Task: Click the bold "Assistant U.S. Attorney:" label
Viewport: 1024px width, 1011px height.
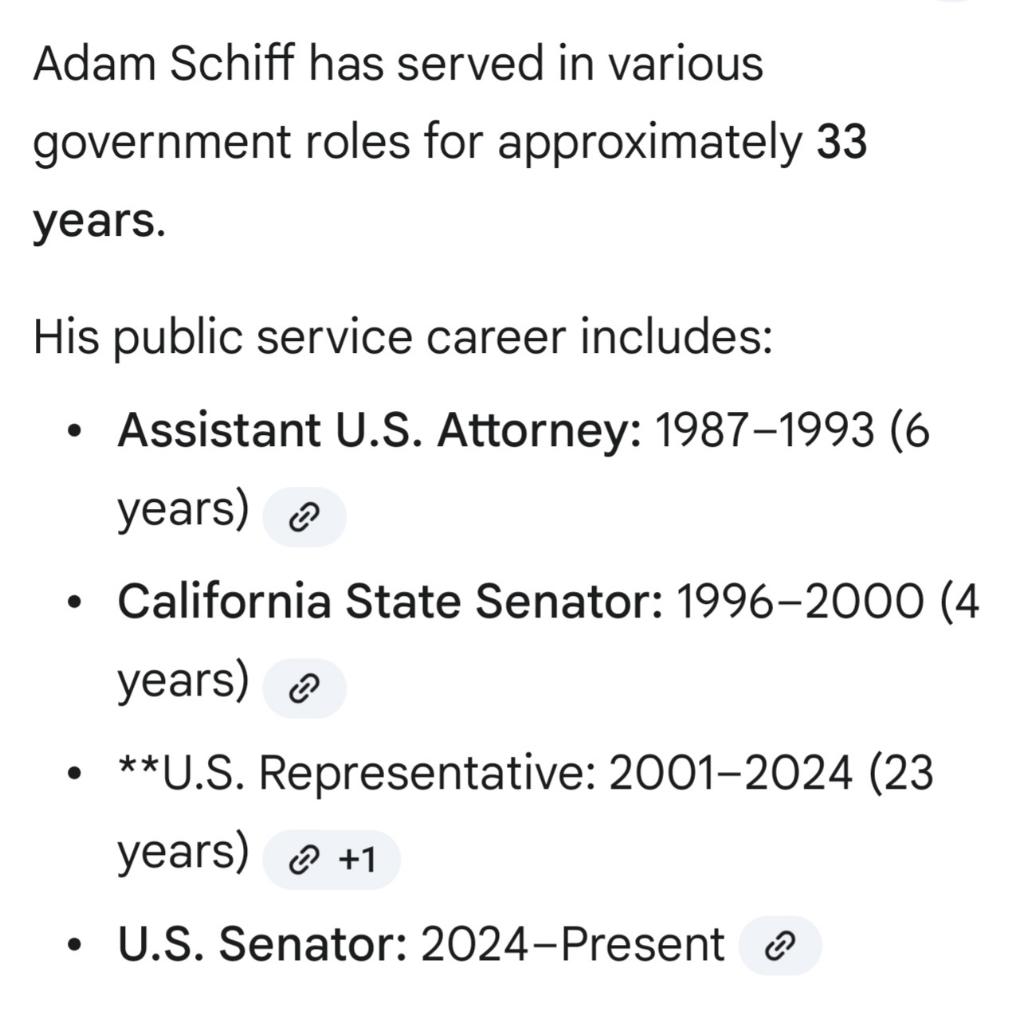Action: tap(380, 432)
